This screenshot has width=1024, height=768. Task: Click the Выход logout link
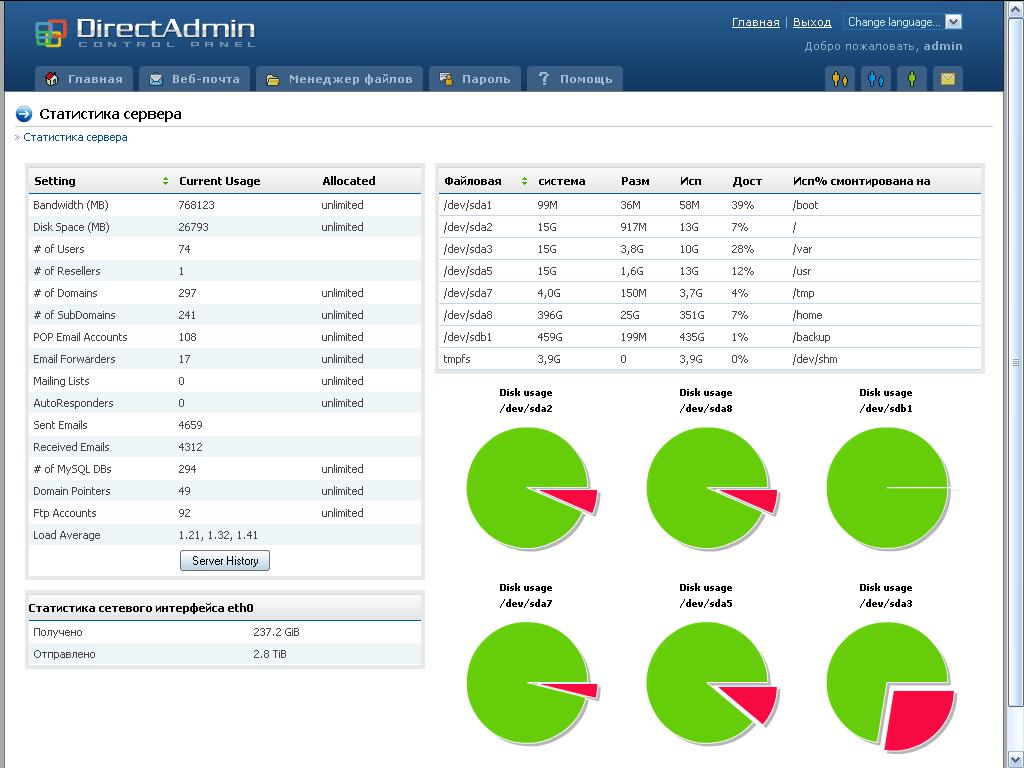tap(812, 22)
